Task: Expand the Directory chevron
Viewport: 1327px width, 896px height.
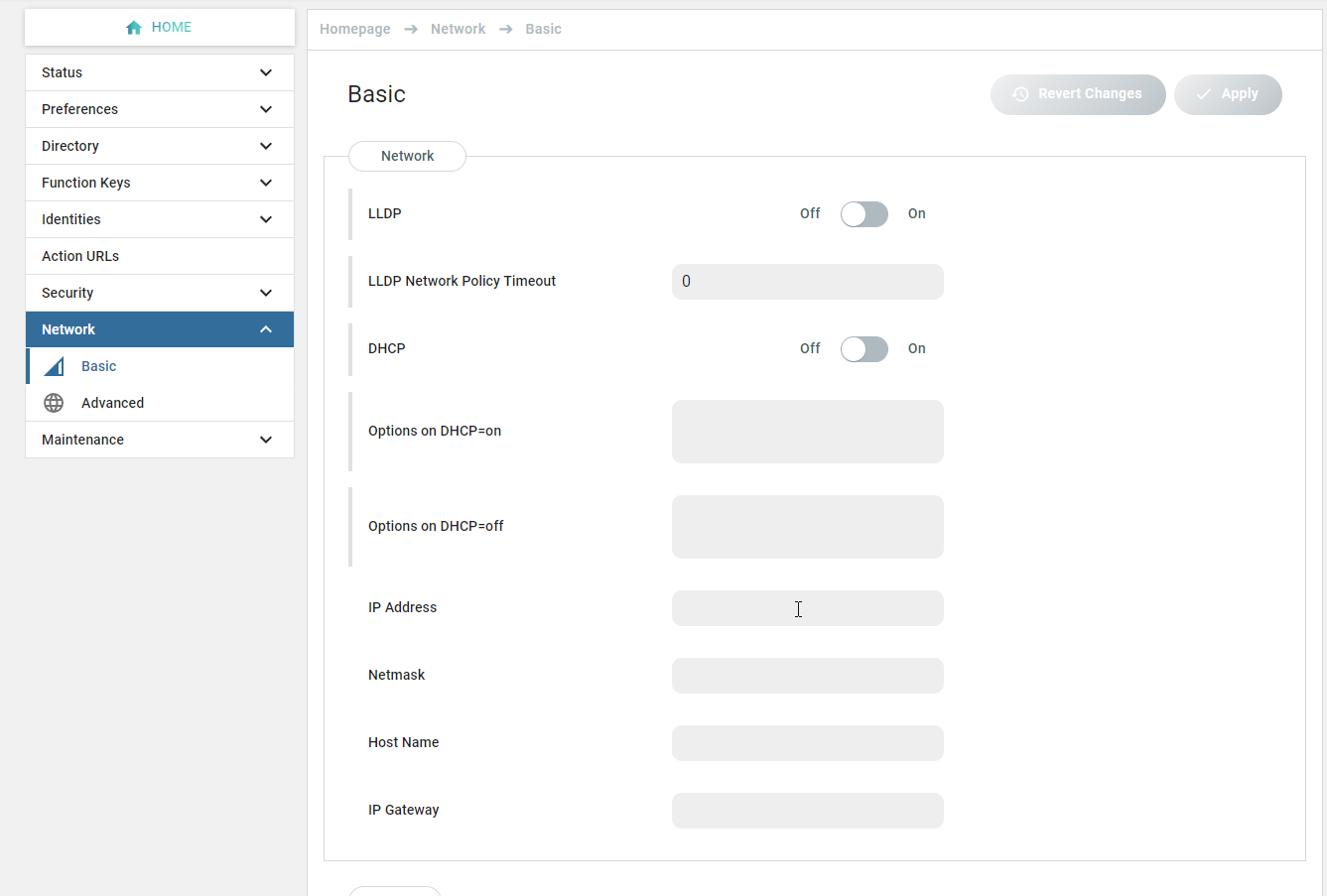Action: (x=266, y=146)
